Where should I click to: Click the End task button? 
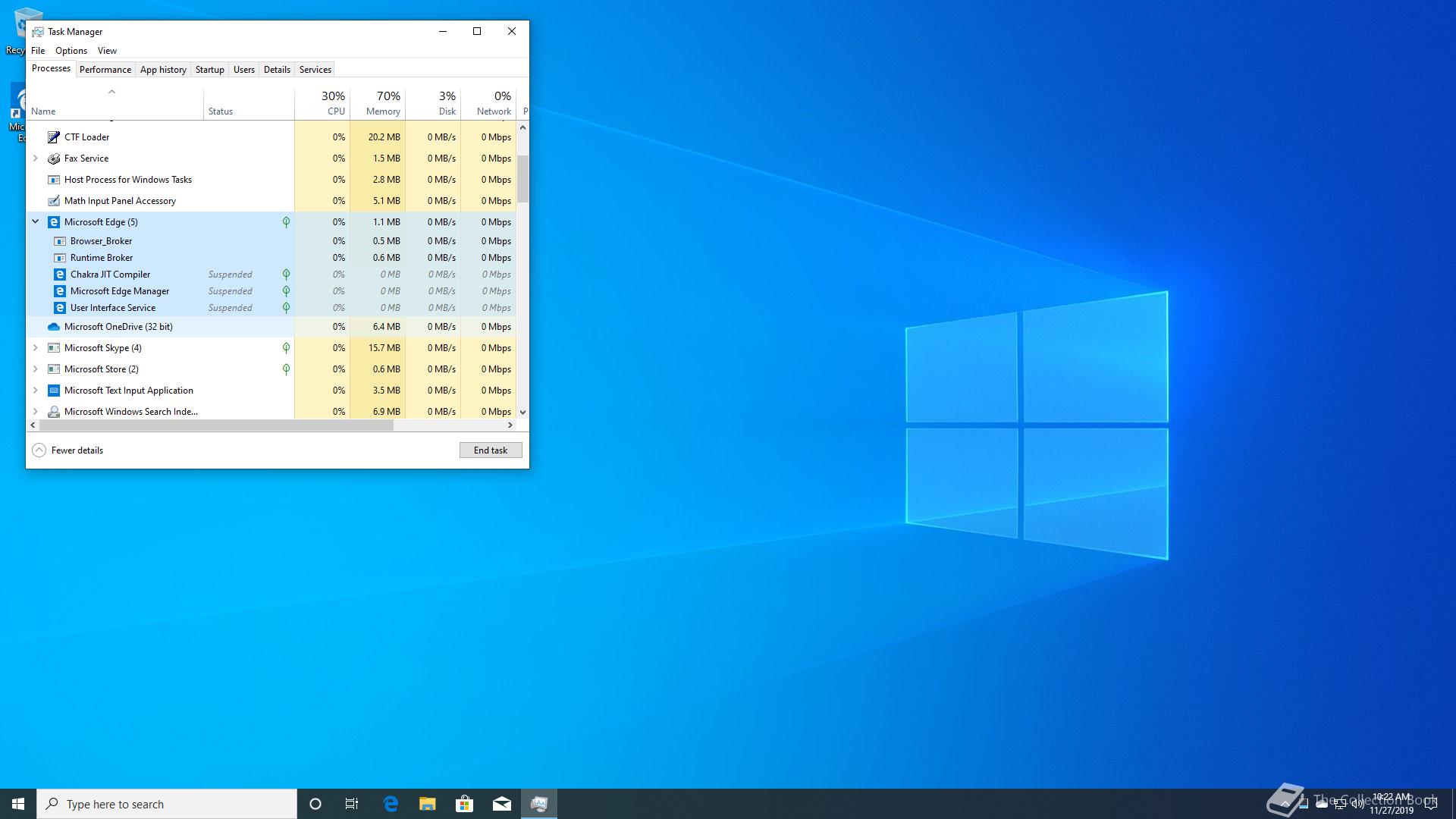(491, 450)
